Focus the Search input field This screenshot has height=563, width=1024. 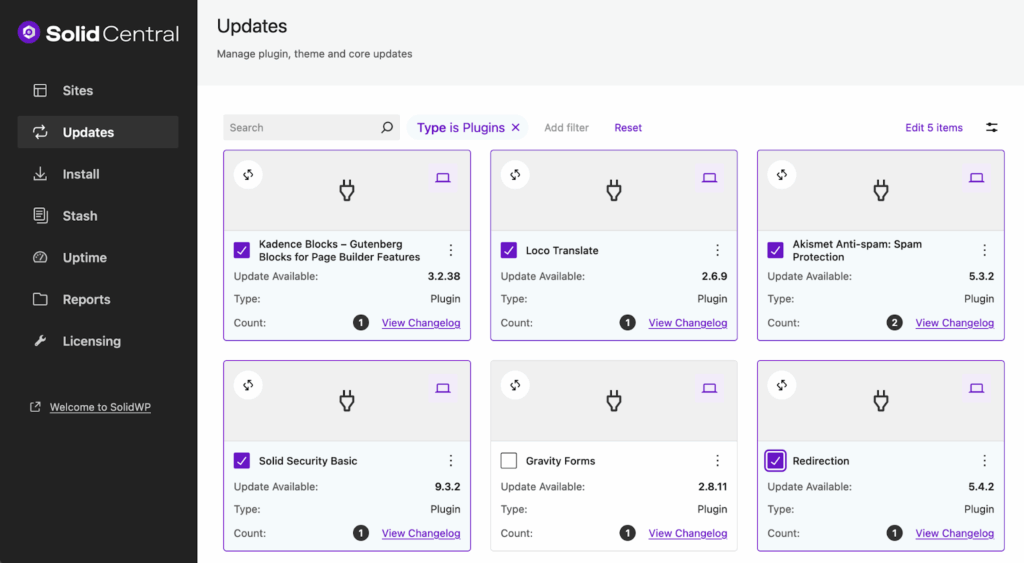point(300,128)
